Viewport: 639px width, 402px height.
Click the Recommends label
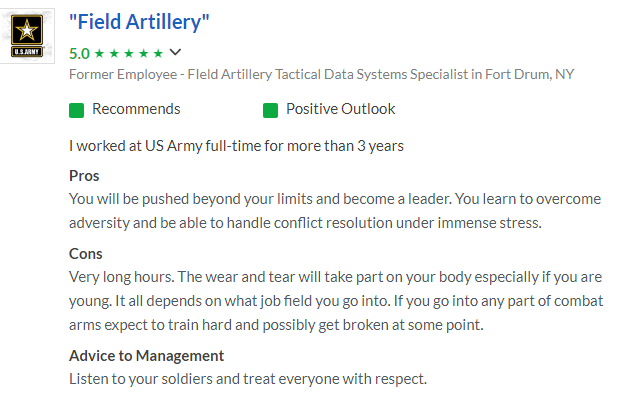[136, 109]
